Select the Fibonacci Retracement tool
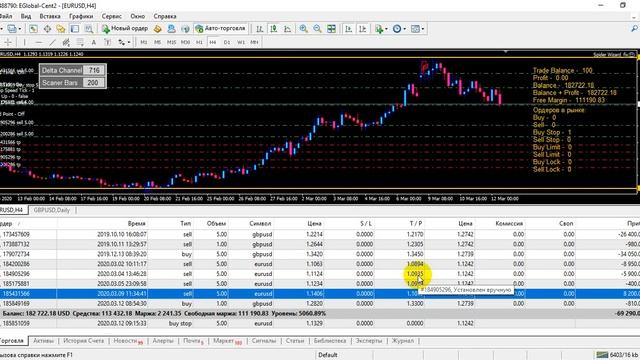Image resolution: width=640 pixels, height=360 pixels. [80, 42]
